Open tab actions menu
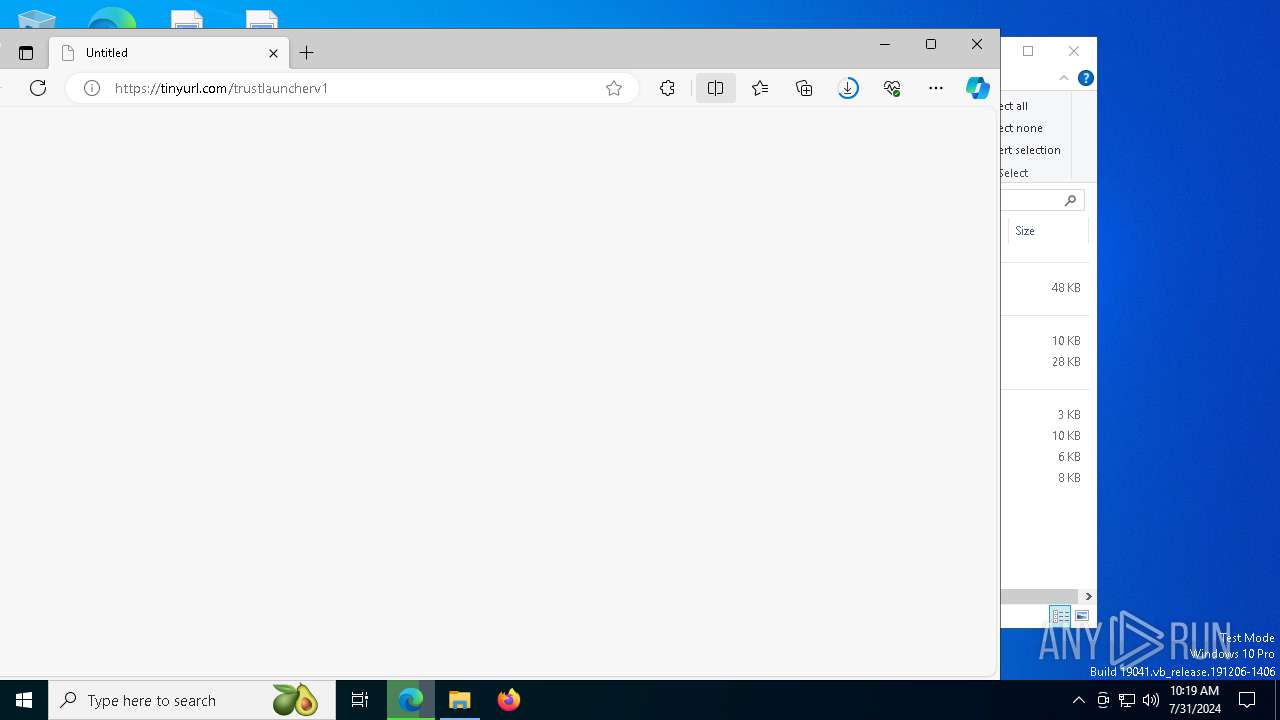1280x720 pixels. click(26, 53)
